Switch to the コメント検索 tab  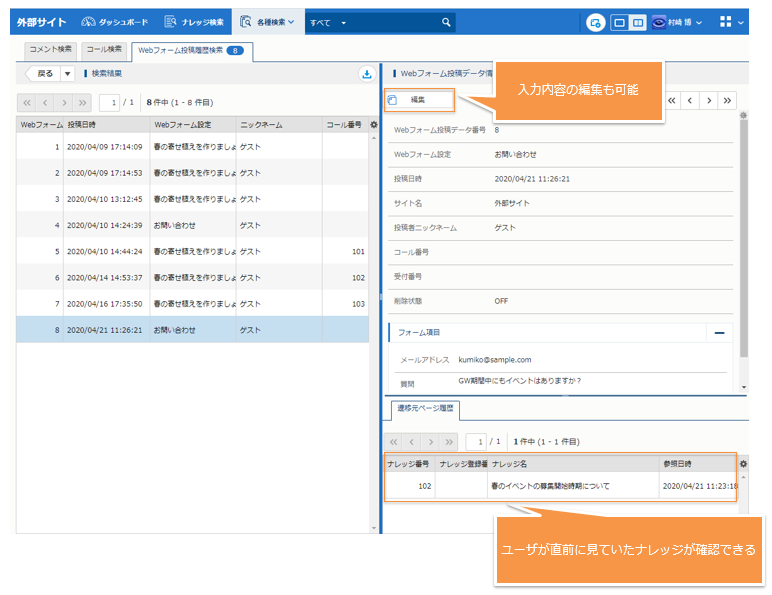click(50, 48)
